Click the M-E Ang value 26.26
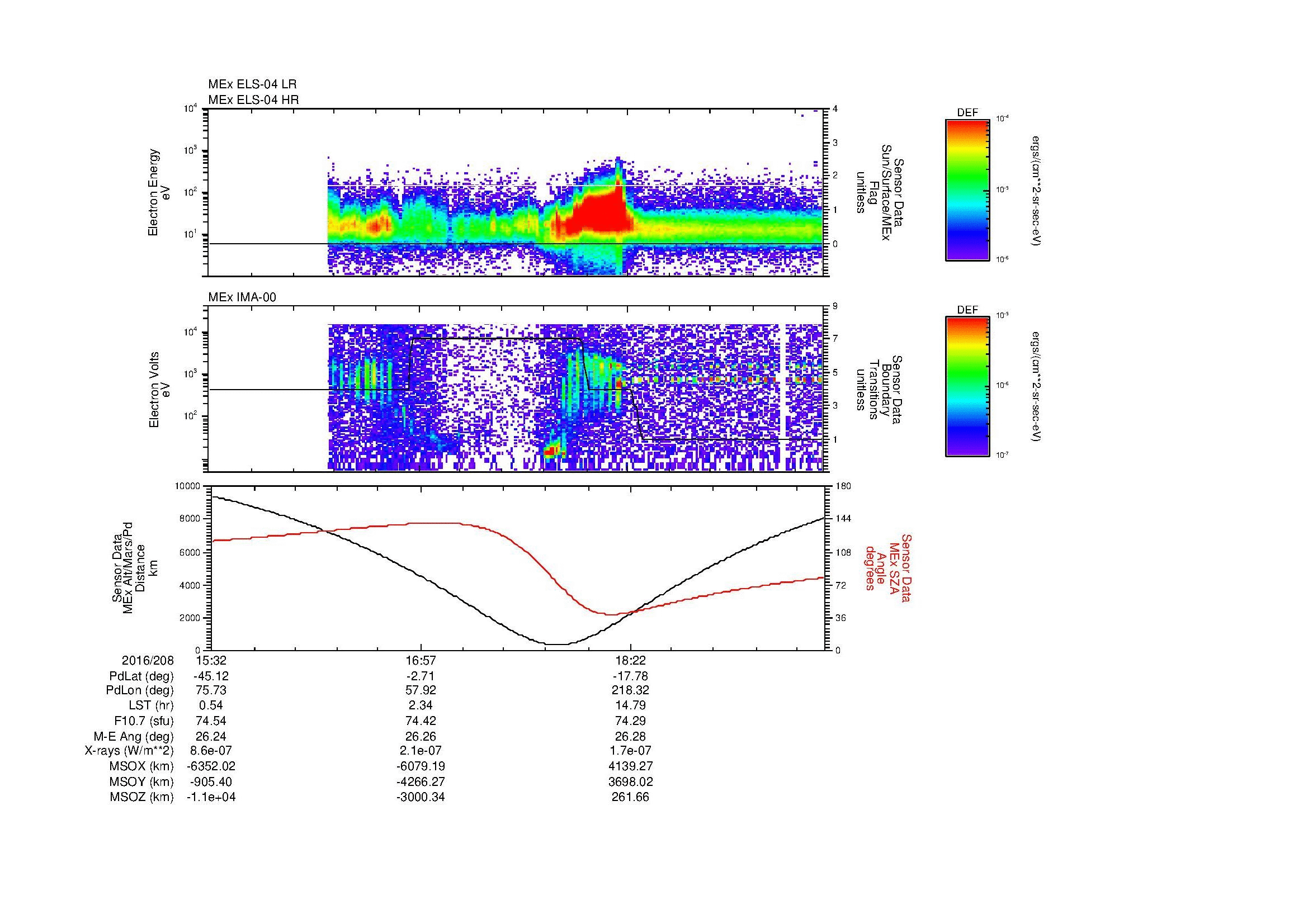This screenshot has width=1308, height=924. coord(421,736)
